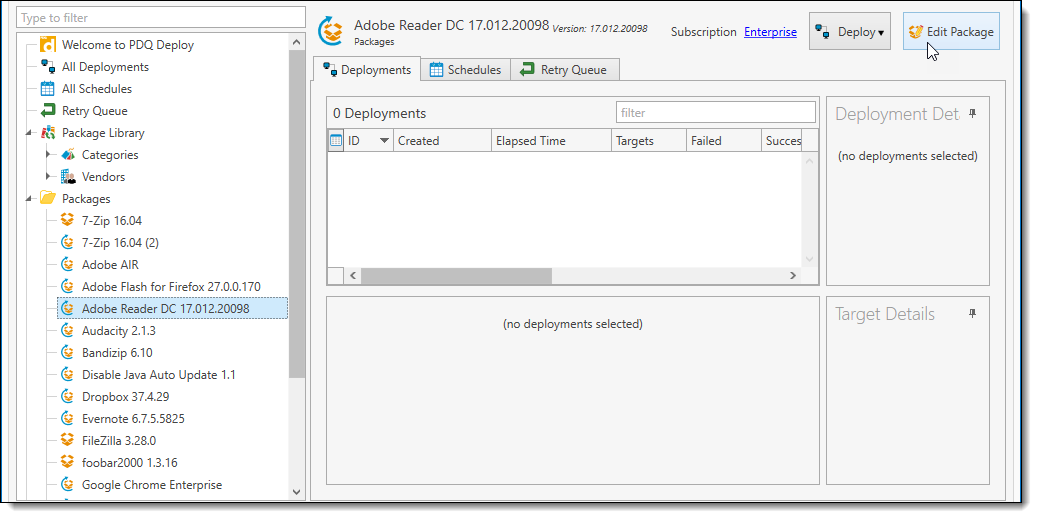1037x518 pixels.
Task: Expand the Vendors node
Action: 48,177
